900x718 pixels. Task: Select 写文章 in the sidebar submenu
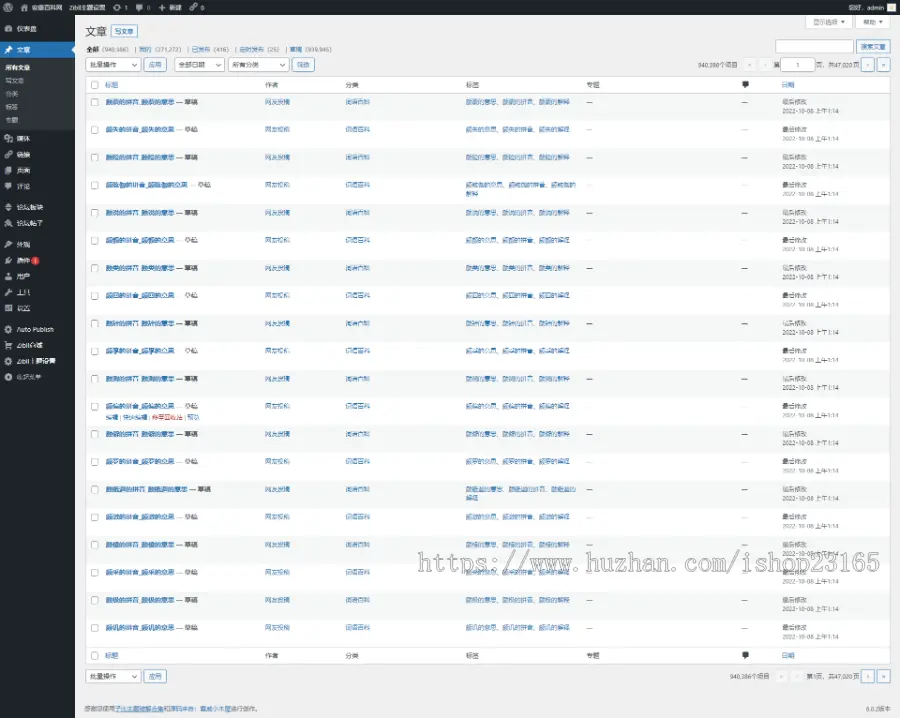(x=14, y=81)
